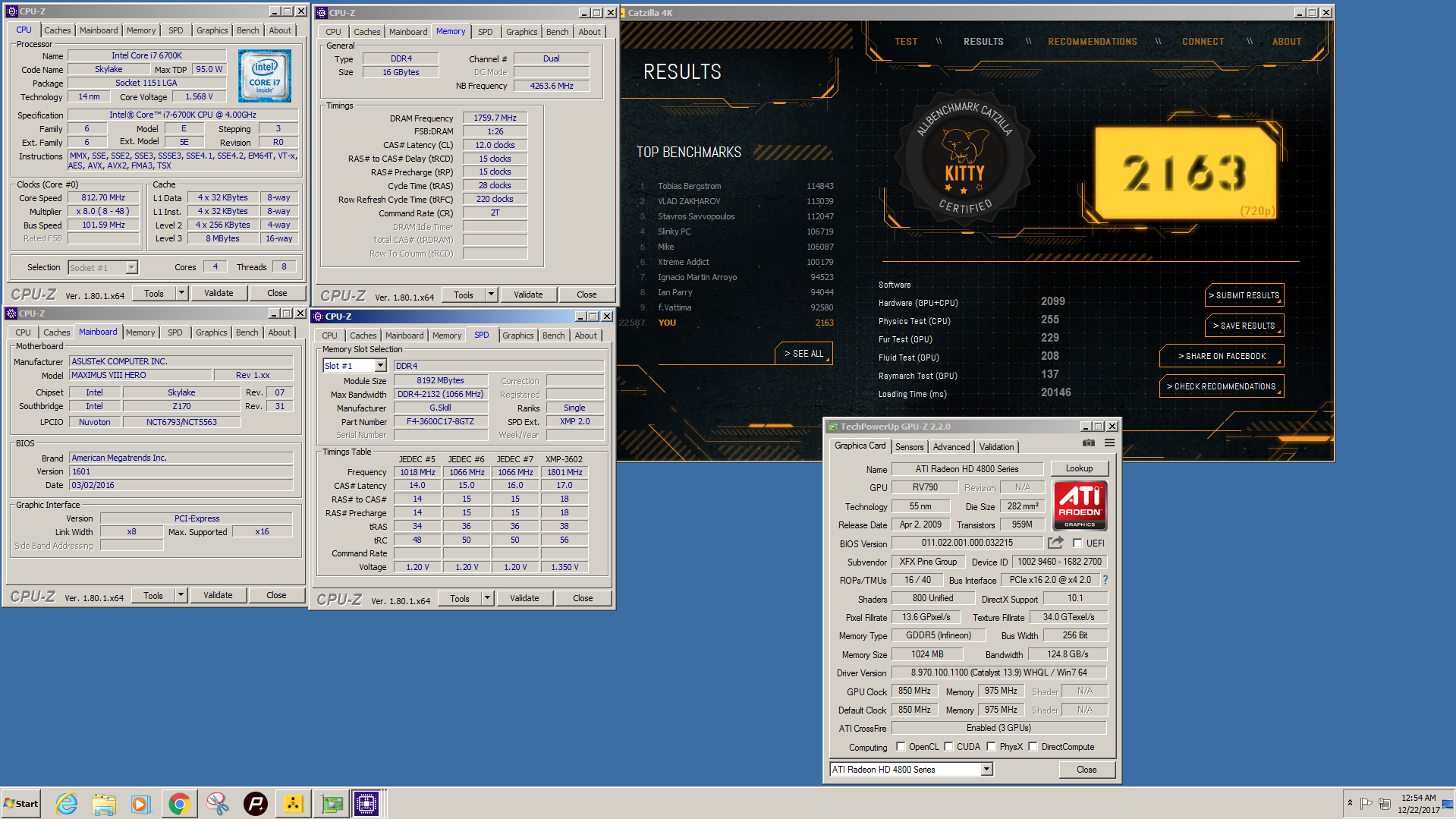Open the Snipping Tool taskbar icon
Image resolution: width=1456 pixels, height=819 pixels.
pyautogui.click(x=217, y=804)
